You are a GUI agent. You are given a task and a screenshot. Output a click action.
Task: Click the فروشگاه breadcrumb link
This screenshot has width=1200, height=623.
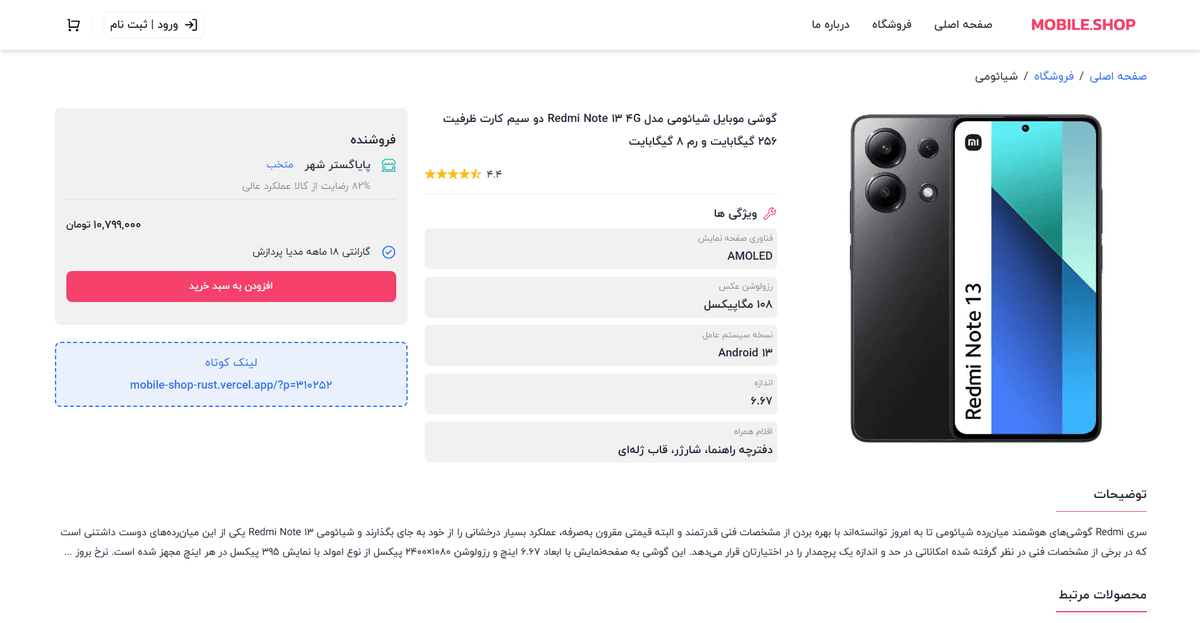tap(1054, 76)
